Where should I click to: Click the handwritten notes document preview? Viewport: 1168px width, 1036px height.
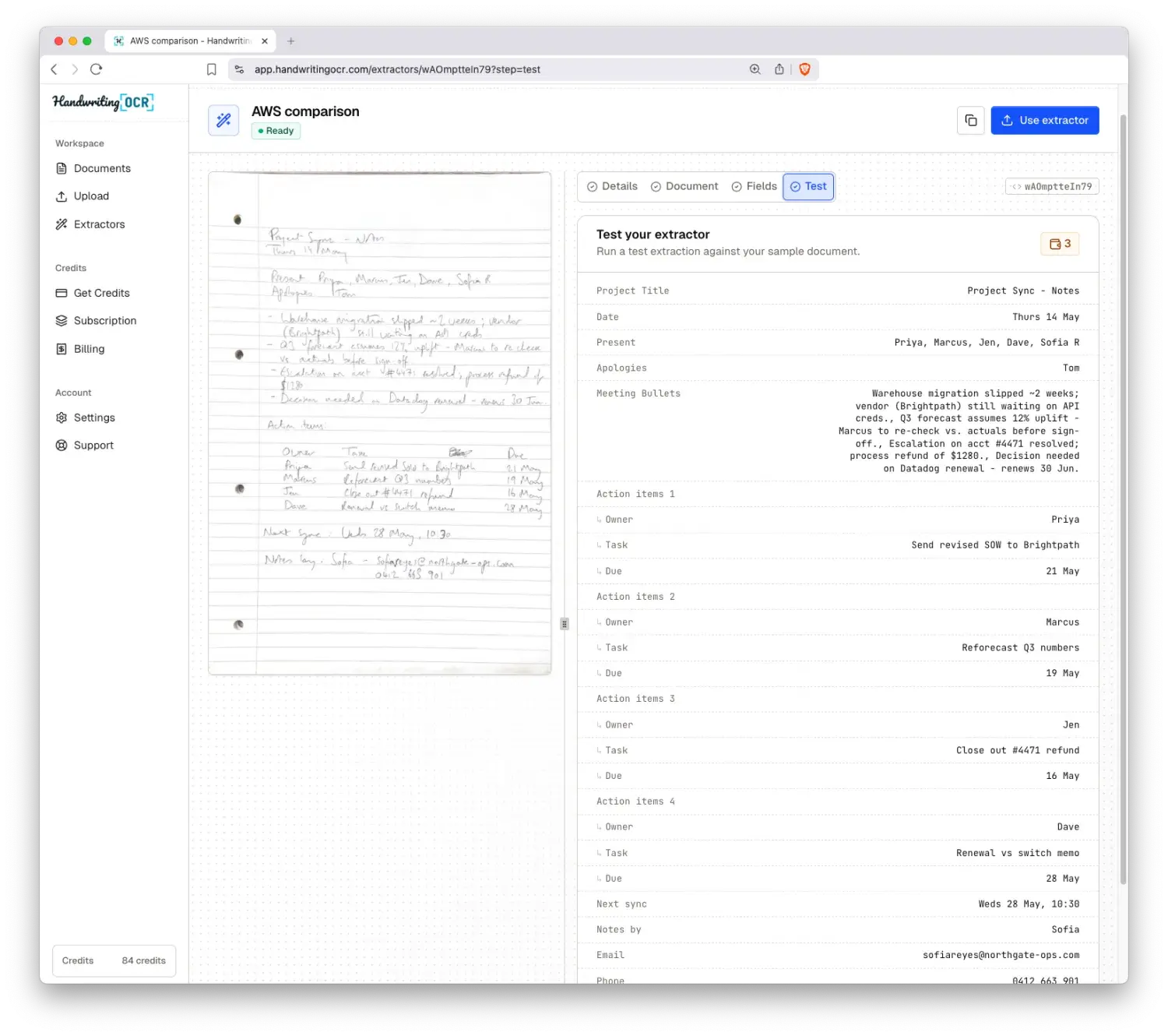click(380, 423)
